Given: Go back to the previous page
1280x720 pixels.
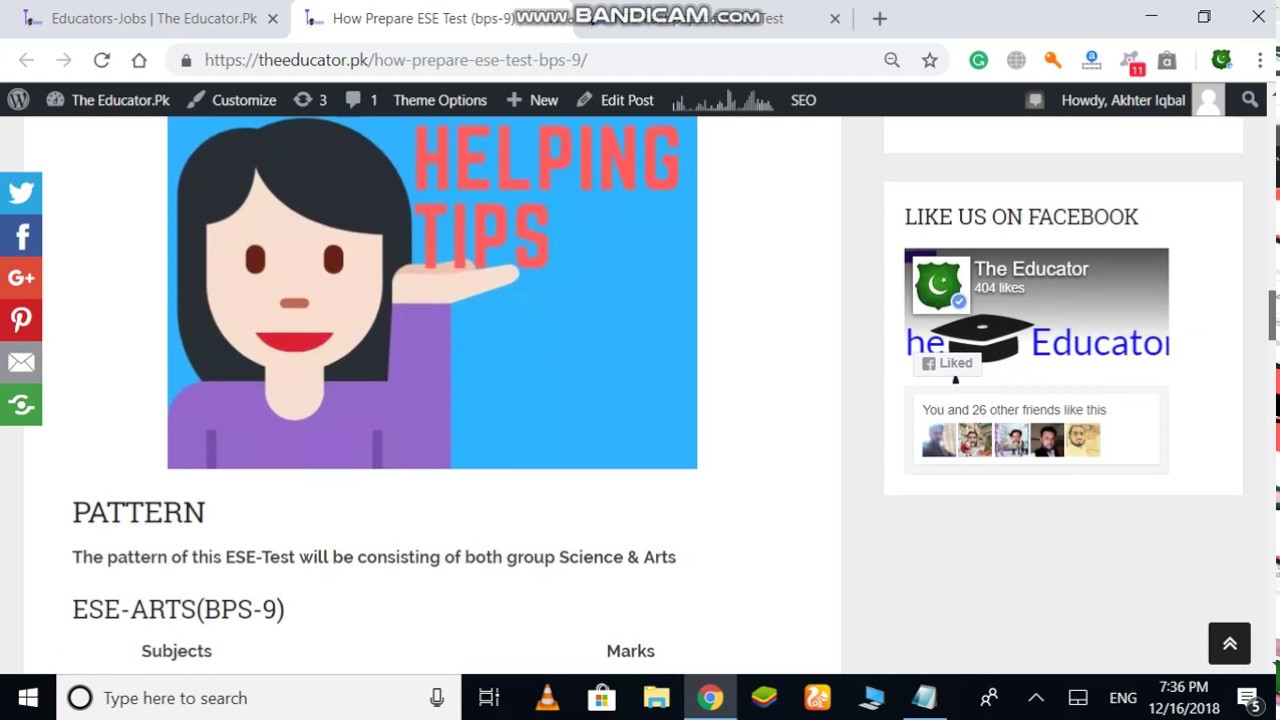Looking at the screenshot, I should [x=26, y=60].
